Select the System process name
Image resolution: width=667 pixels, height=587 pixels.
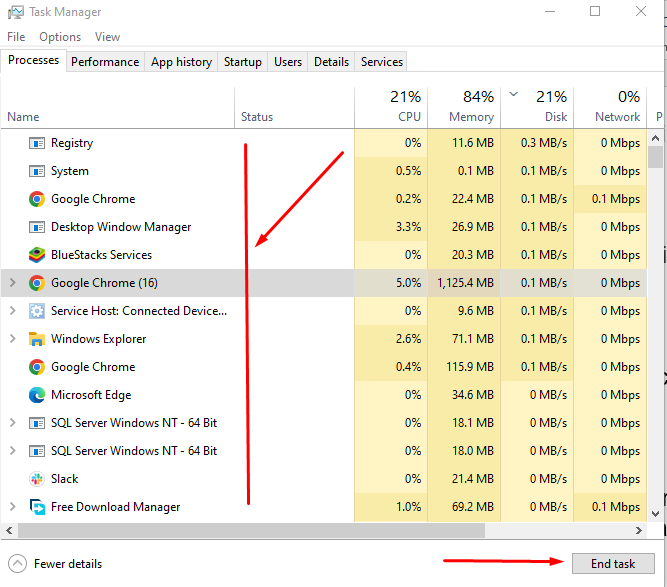pos(70,171)
